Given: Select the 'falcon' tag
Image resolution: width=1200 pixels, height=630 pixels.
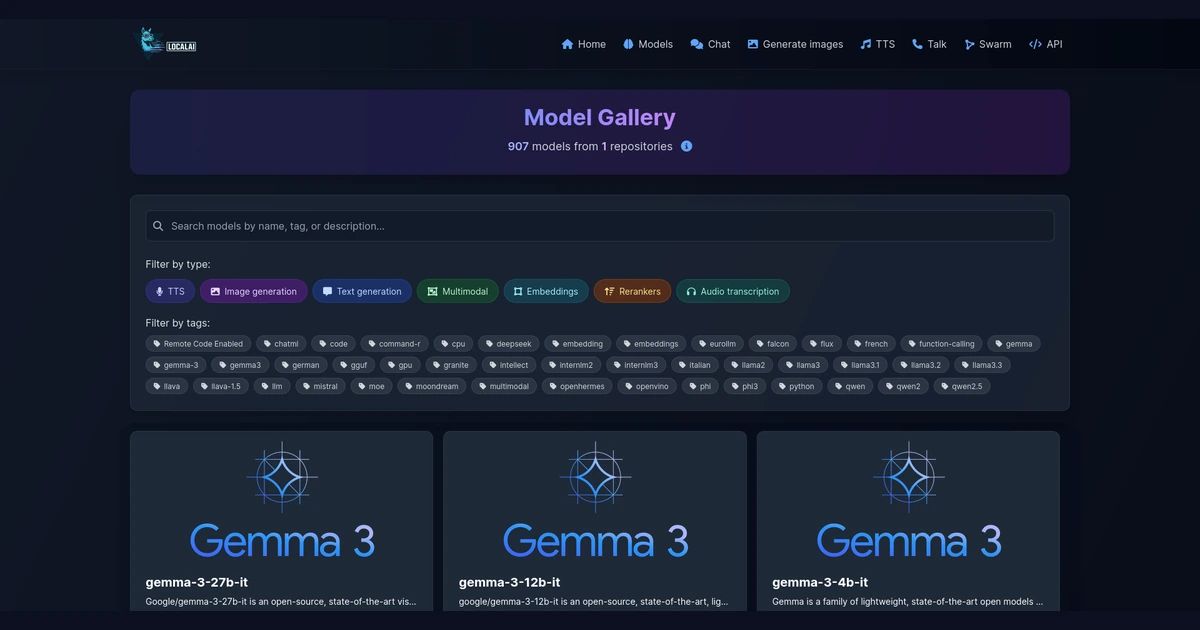Looking at the screenshot, I should coord(772,343).
